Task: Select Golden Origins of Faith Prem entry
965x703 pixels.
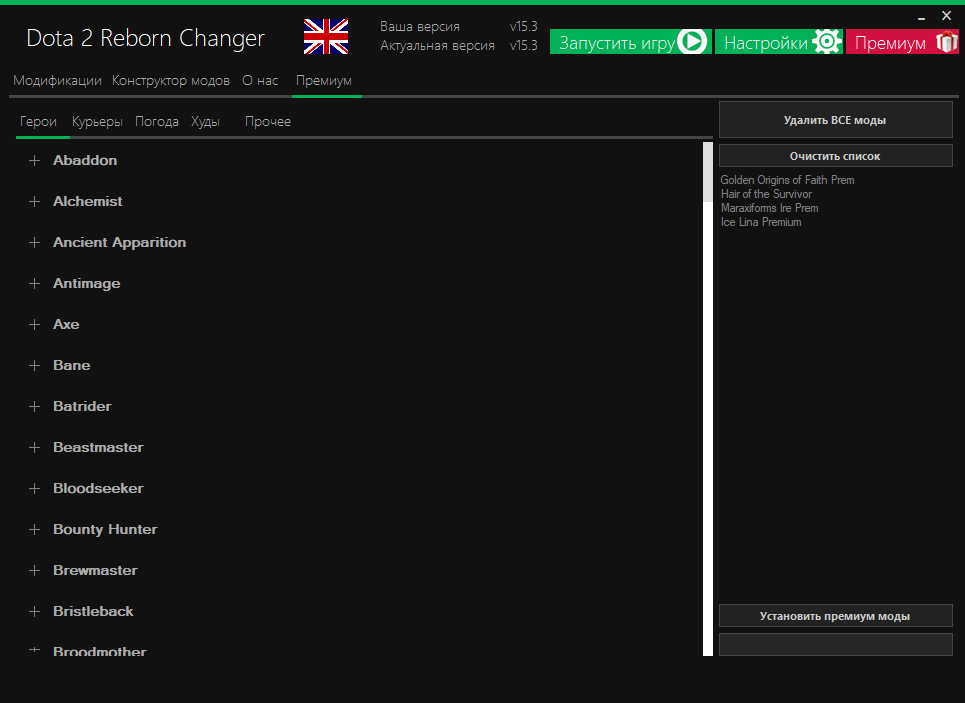Action: coord(787,180)
